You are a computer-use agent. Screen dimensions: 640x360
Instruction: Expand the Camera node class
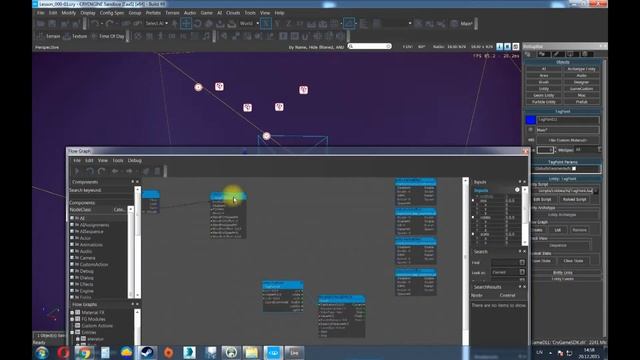point(72,258)
